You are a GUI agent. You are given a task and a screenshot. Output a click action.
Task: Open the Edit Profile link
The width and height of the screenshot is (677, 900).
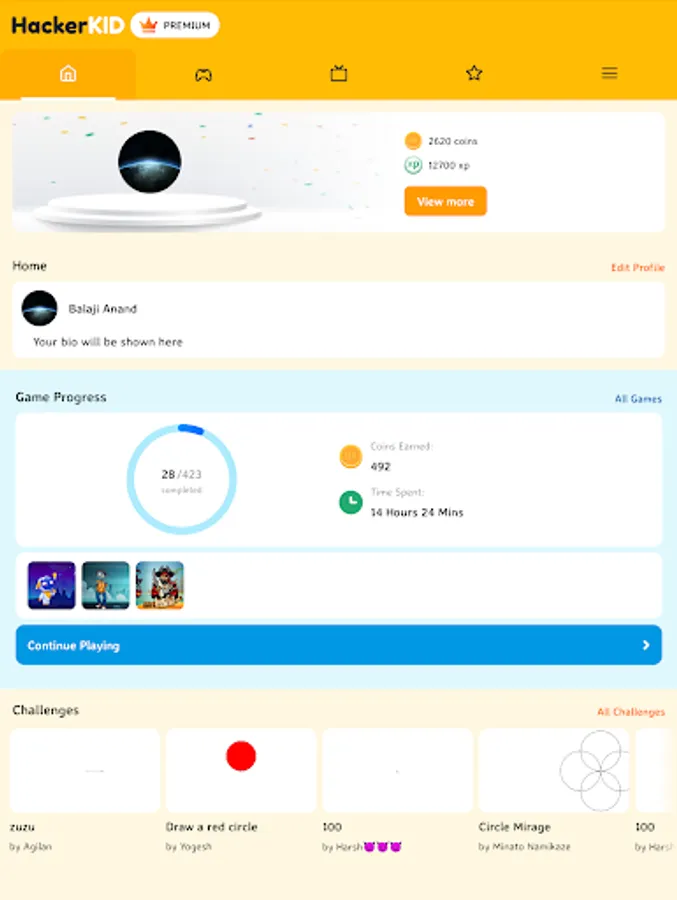tap(637, 267)
